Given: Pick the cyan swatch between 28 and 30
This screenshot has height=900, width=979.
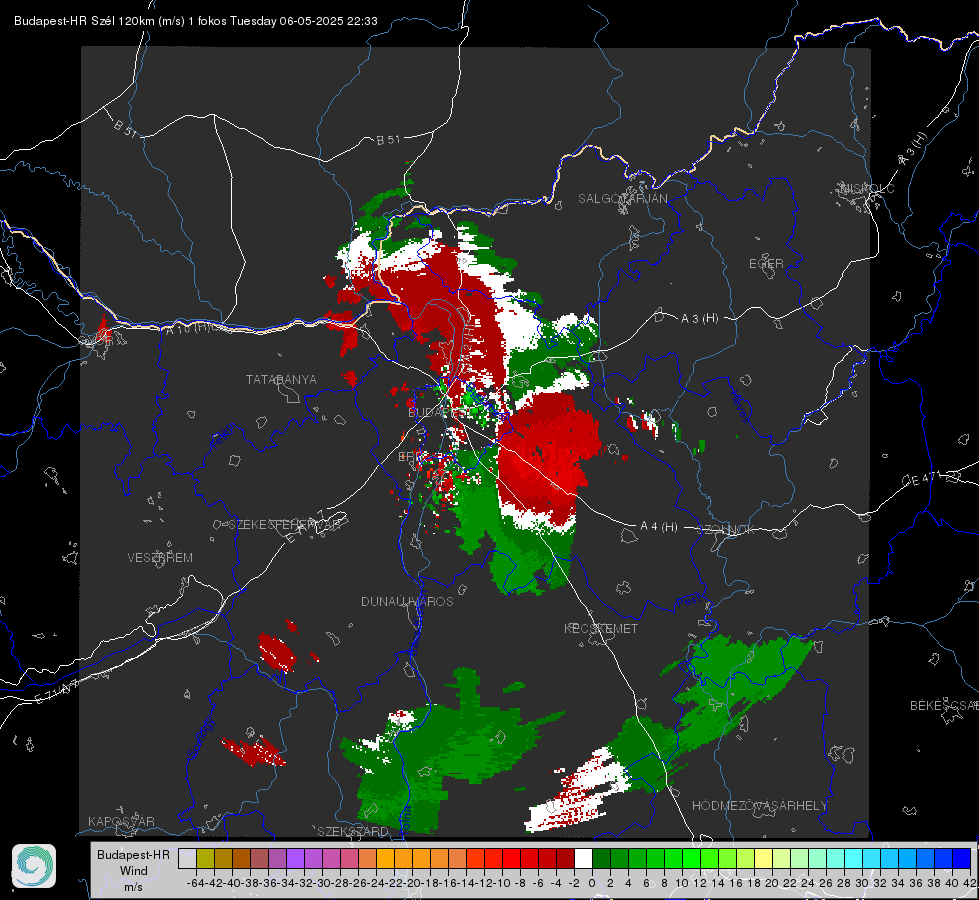Looking at the screenshot, I should (853, 859).
